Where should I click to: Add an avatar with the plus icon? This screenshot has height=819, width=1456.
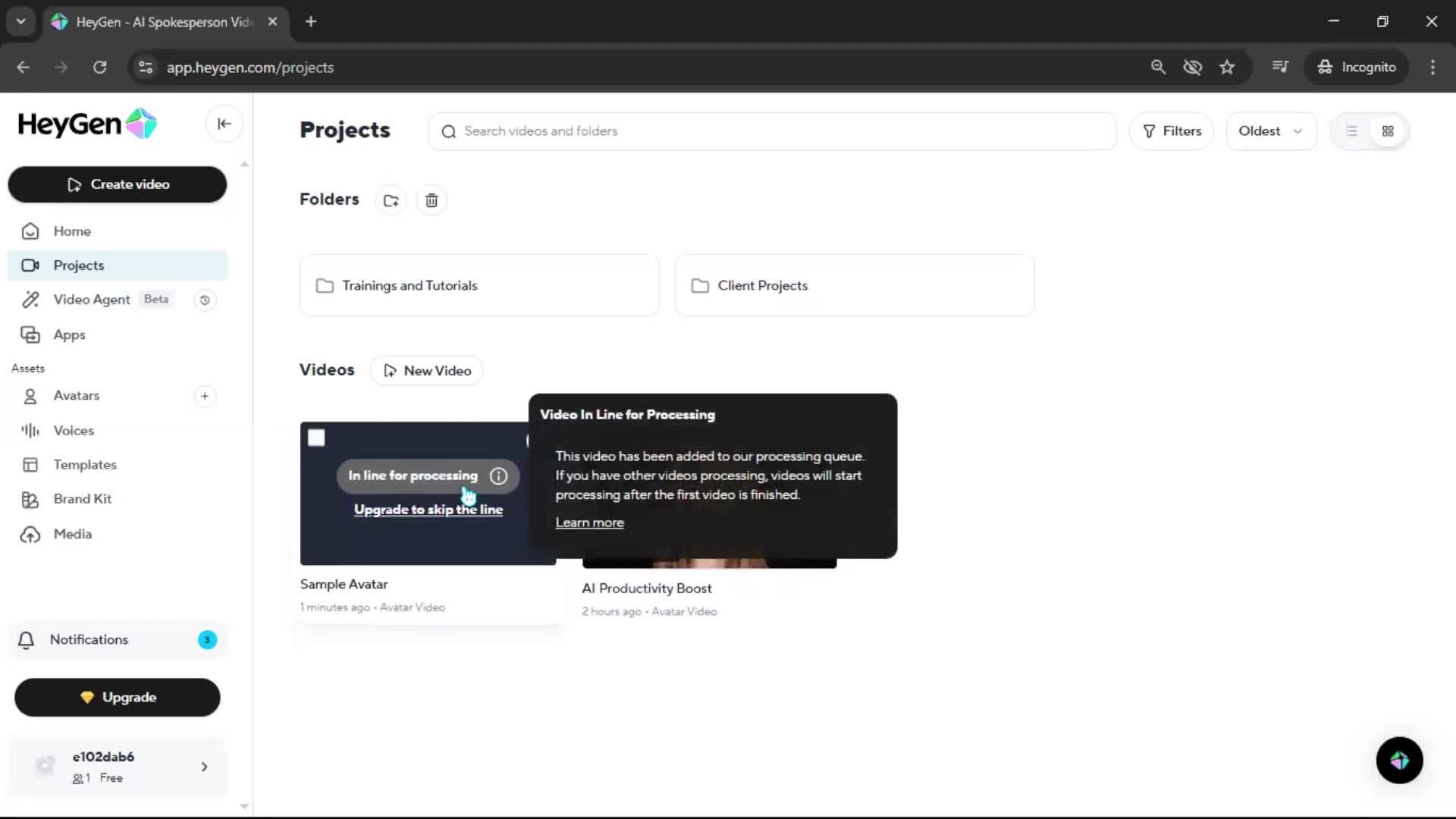coord(205,396)
